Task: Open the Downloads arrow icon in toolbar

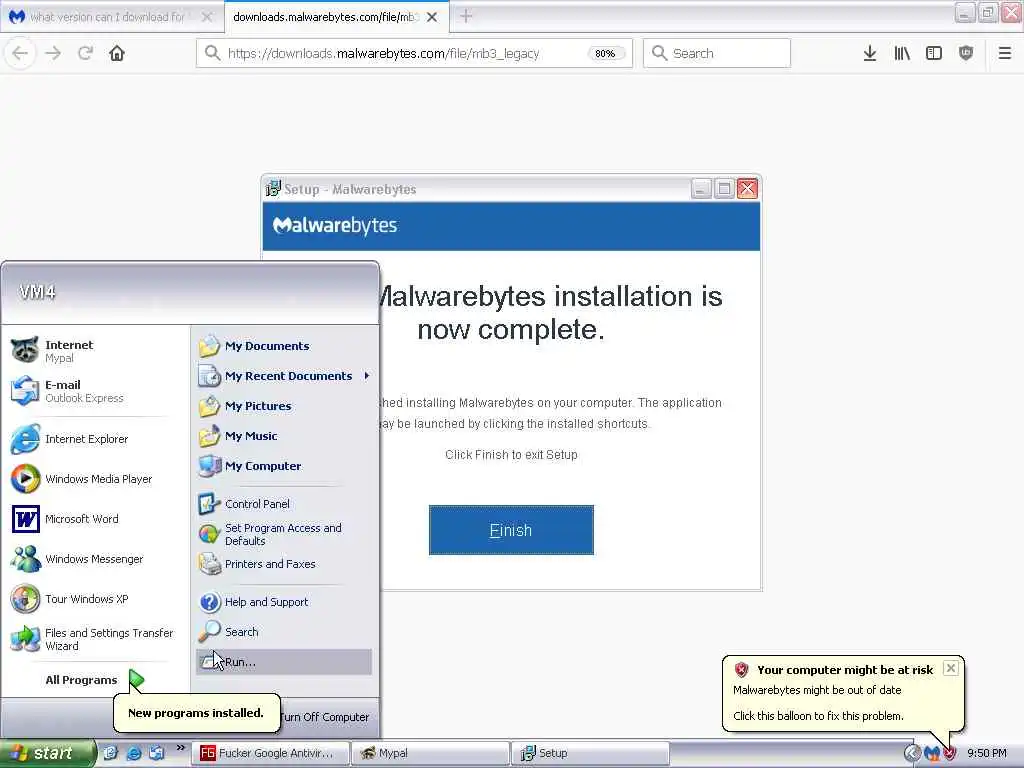Action: pos(869,54)
